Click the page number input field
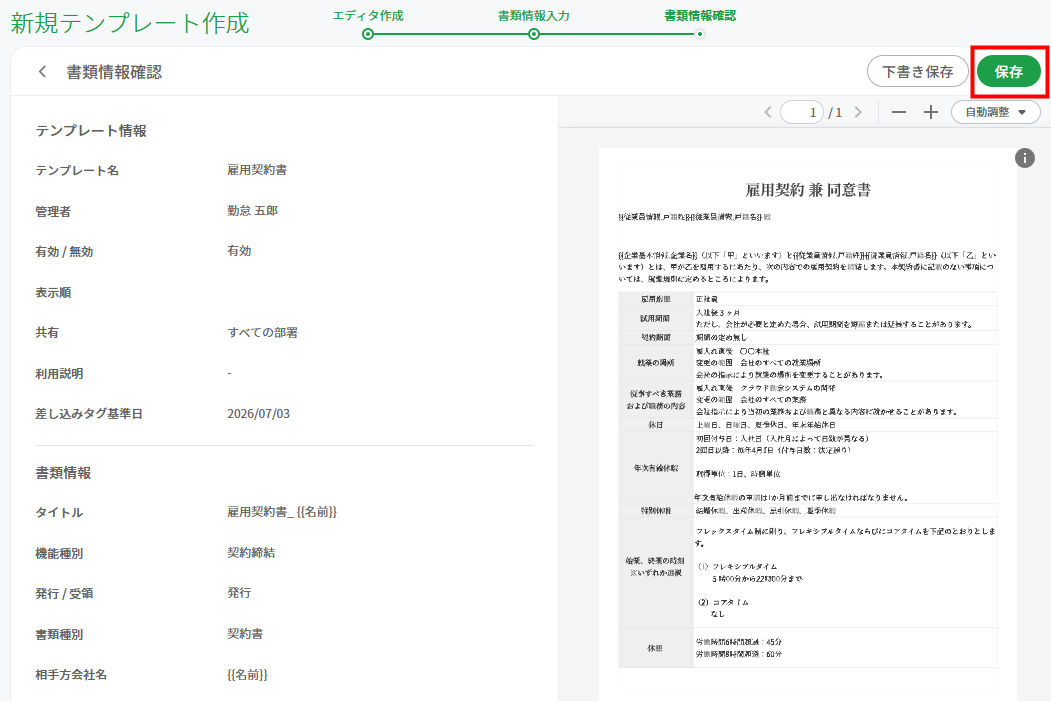 pos(802,113)
